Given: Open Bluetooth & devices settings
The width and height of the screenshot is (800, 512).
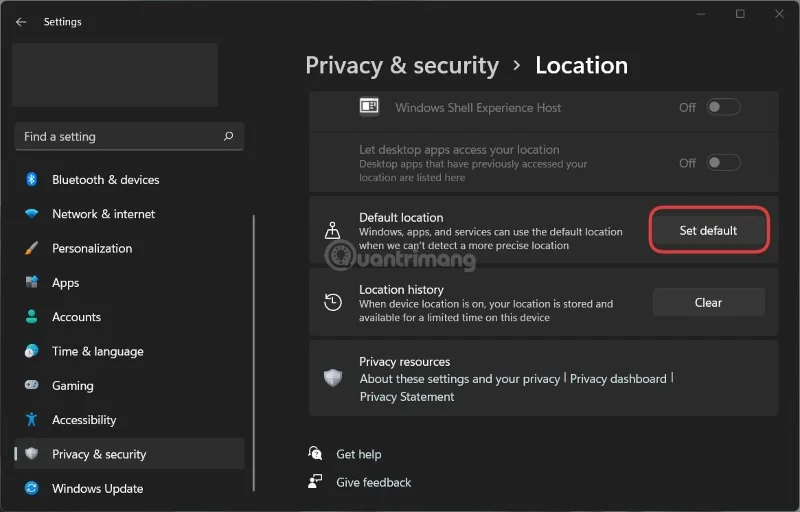Looking at the screenshot, I should pyautogui.click(x=129, y=180).
